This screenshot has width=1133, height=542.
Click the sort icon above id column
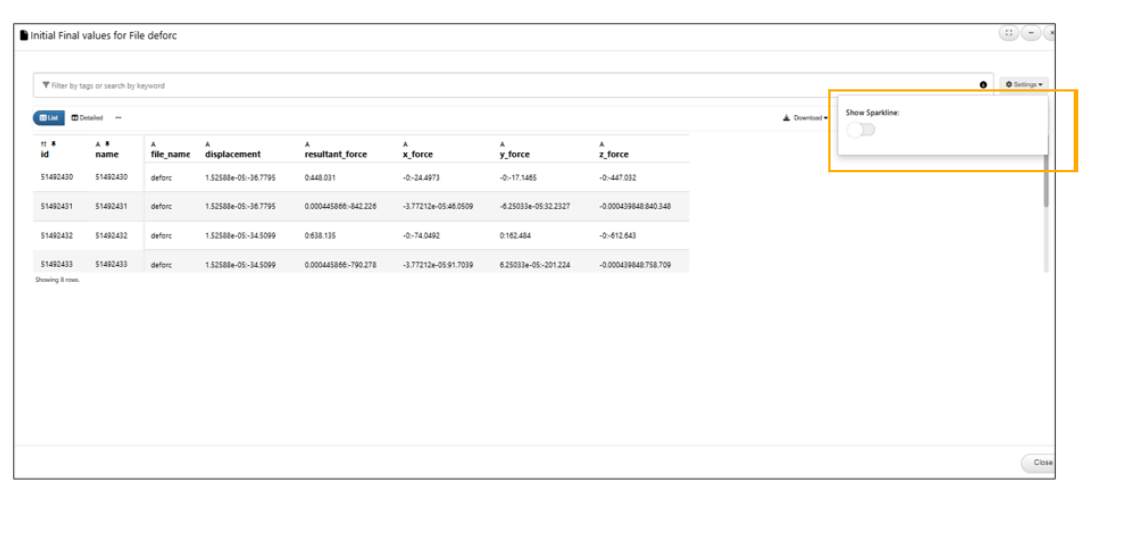point(43,144)
